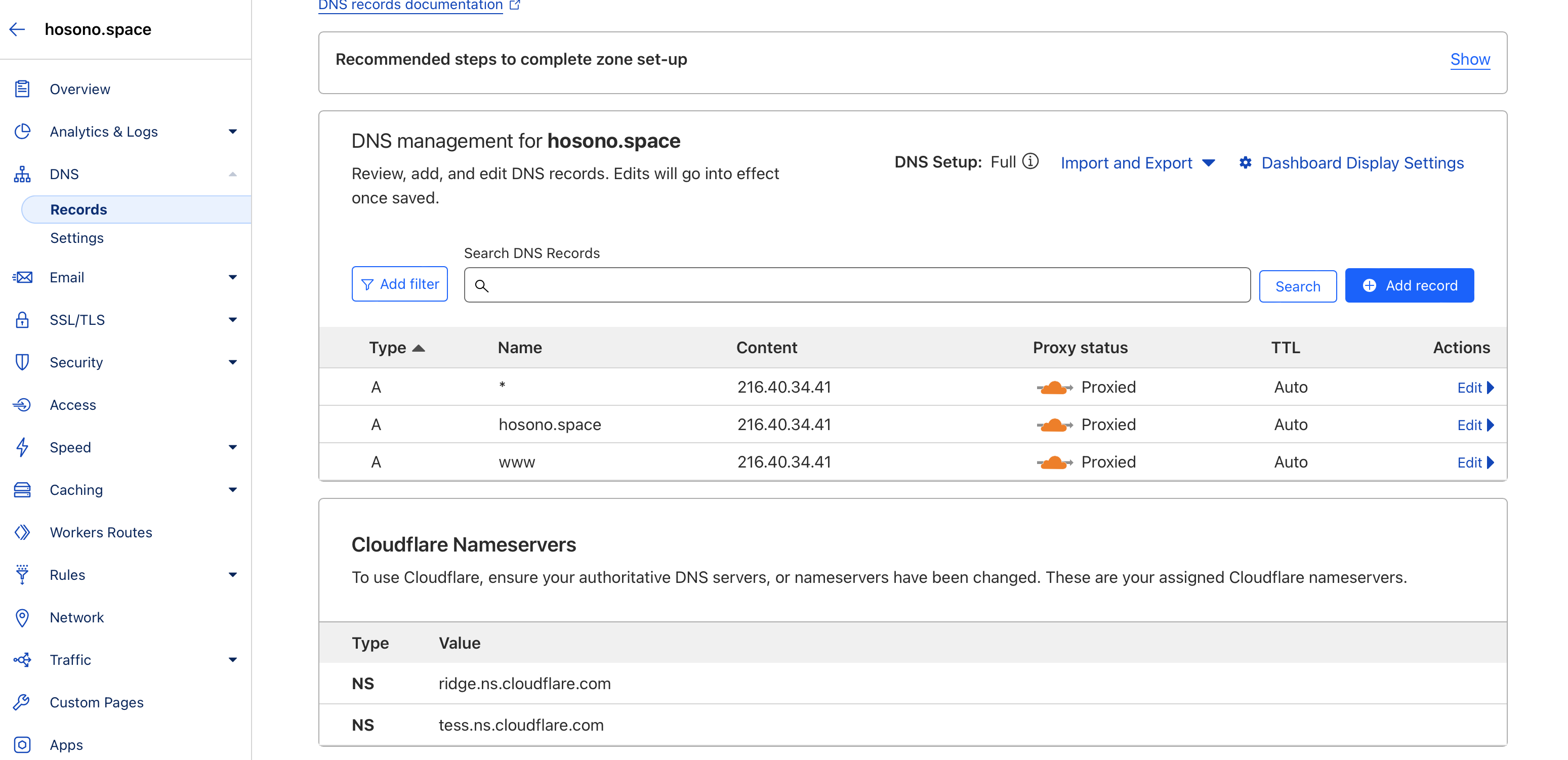Click the Content column header

click(x=766, y=348)
